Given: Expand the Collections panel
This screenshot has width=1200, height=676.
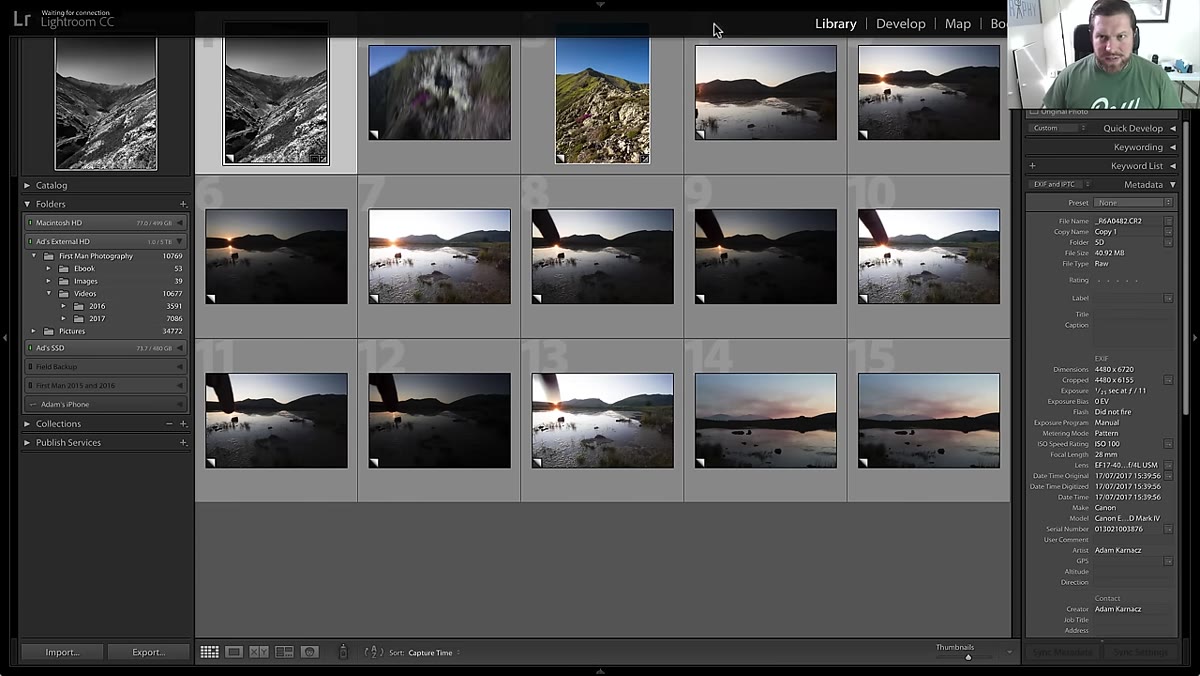Looking at the screenshot, I should coord(27,424).
